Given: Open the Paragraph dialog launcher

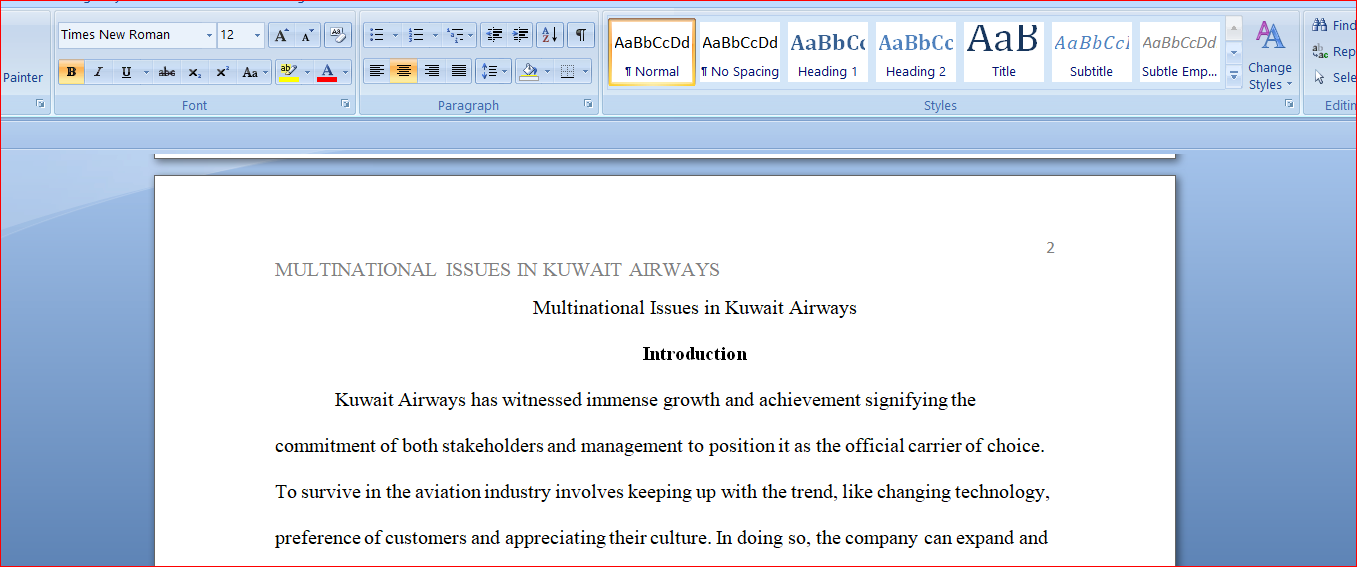Looking at the screenshot, I should click(x=588, y=104).
